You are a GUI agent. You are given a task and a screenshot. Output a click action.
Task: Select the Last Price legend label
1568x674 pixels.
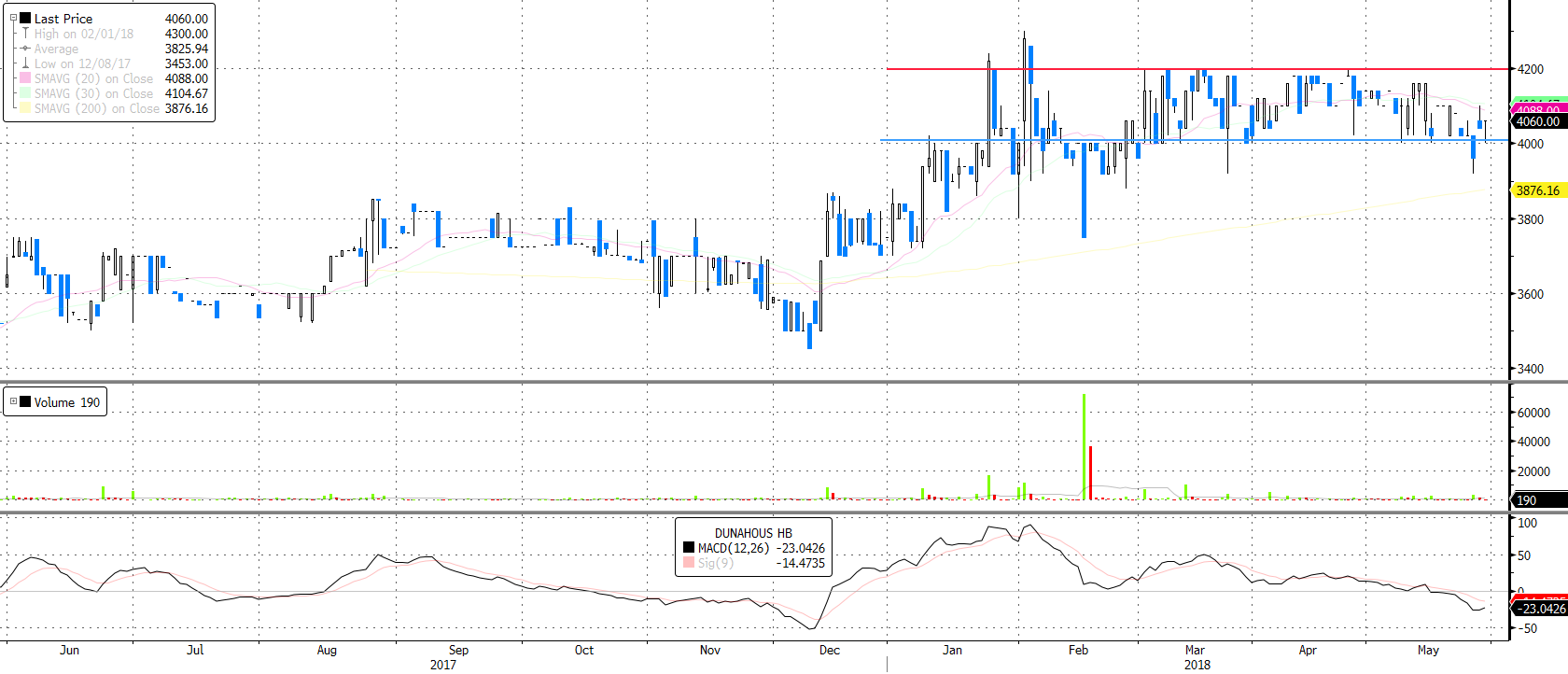pyautogui.click(x=63, y=19)
